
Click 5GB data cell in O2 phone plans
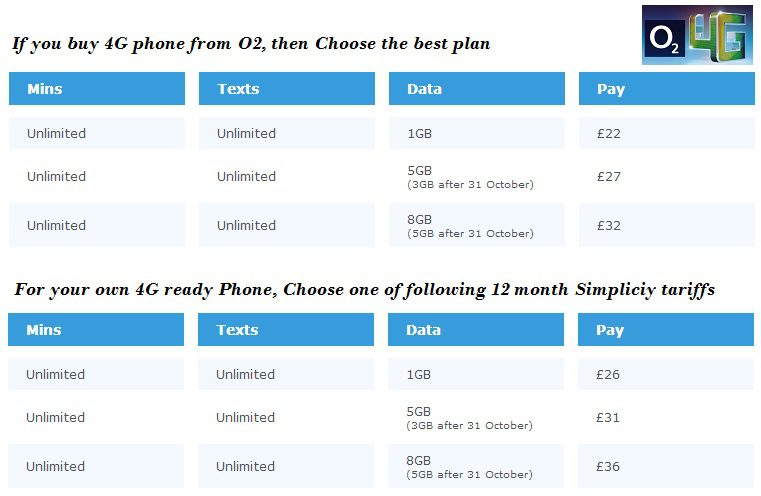477,176
